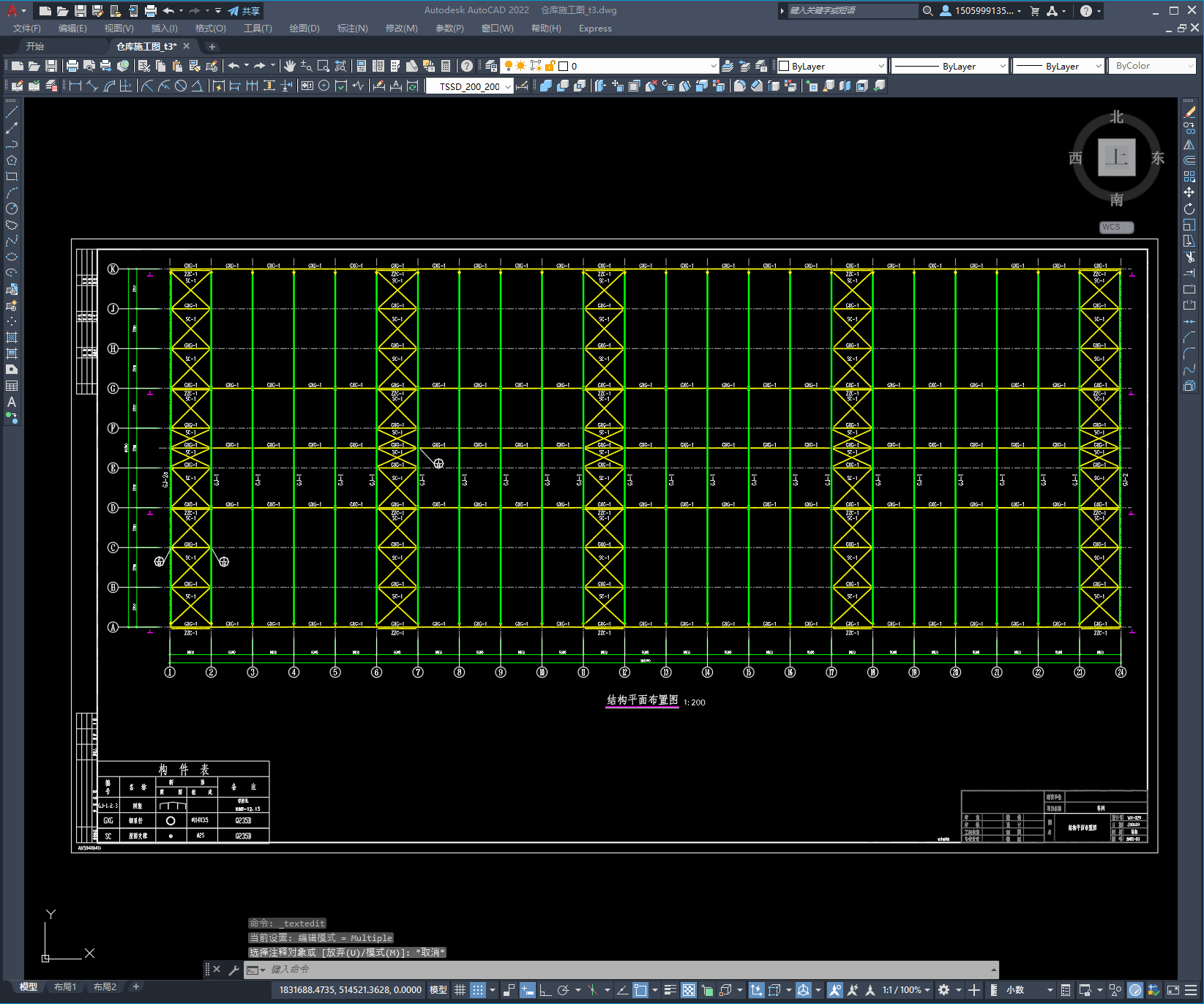
Task: Toggle lineweight display in status bar
Action: (x=670, y=990)
